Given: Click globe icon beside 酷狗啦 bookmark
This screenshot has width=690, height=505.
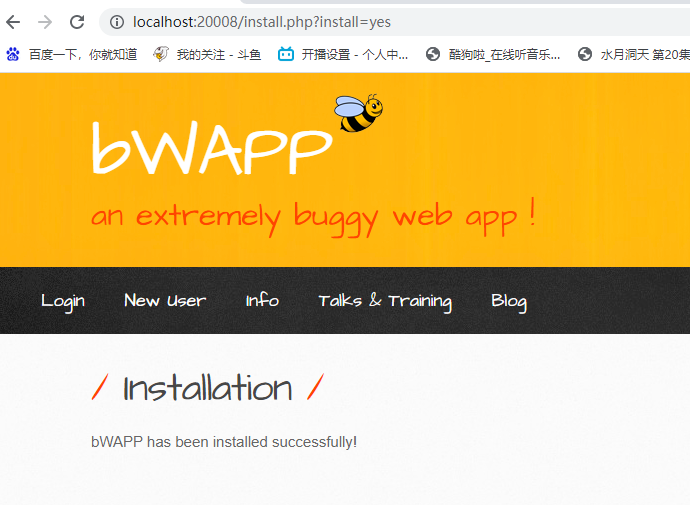Looking at the screenshot, I should pyautogui.click(x=433, y=55).
